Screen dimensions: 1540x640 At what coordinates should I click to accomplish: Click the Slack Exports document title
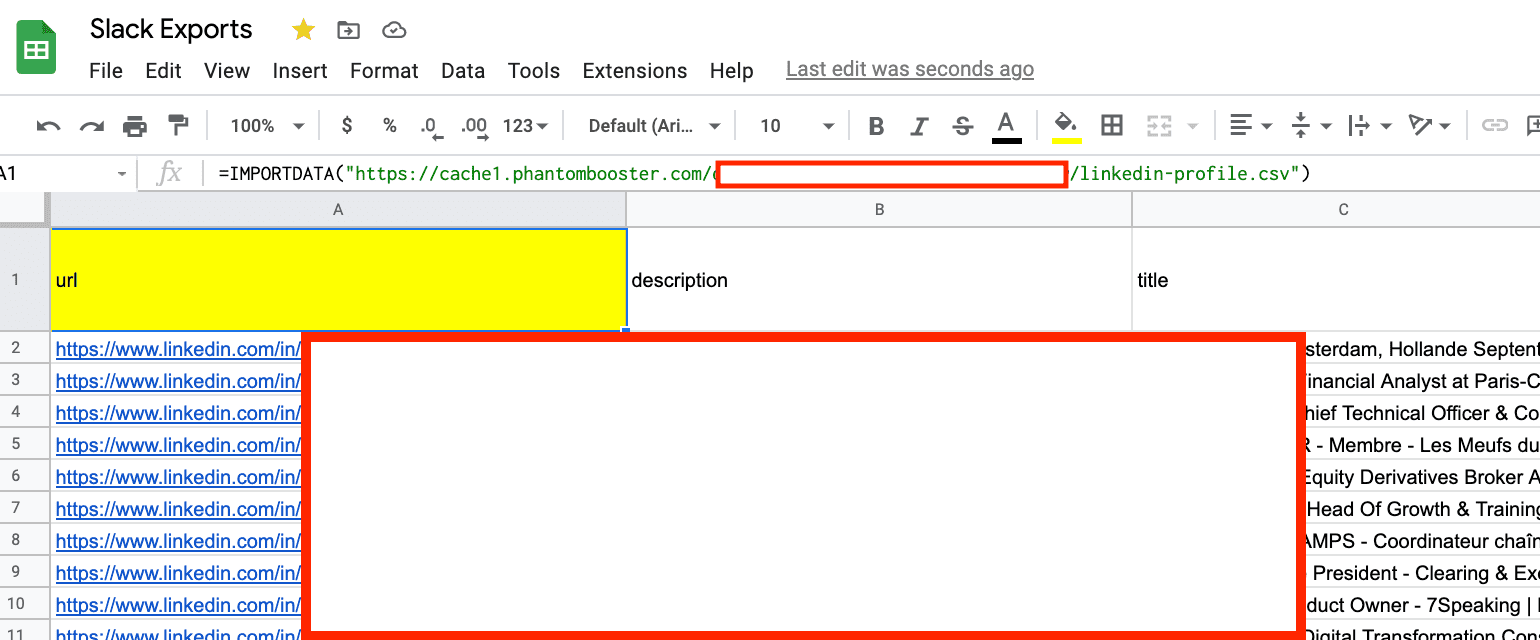171,30
